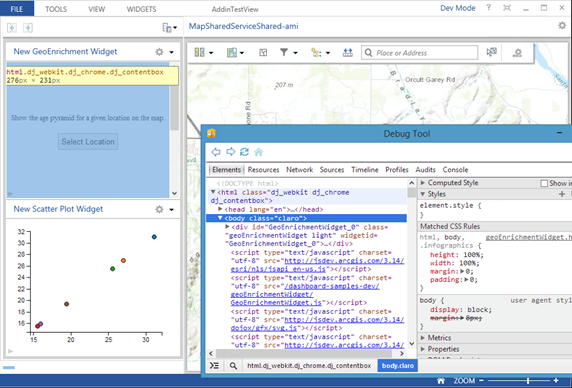
Task: Open the GeoEnrichmentWidget.js script link
Action: [305, 294]
